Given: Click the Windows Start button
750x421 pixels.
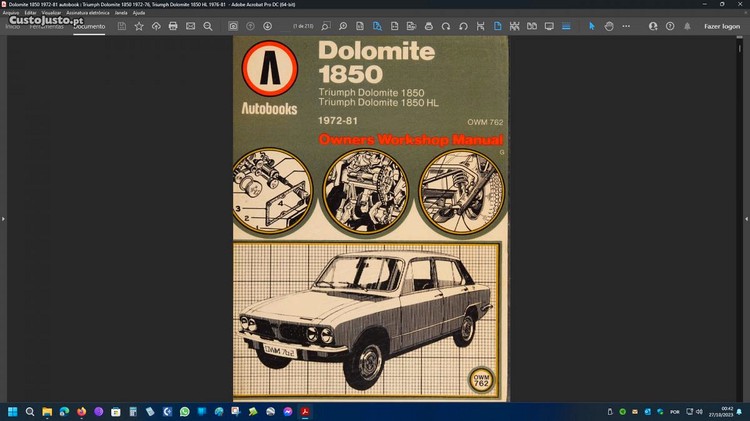Looking at the screenshot, I should point(13,411).
